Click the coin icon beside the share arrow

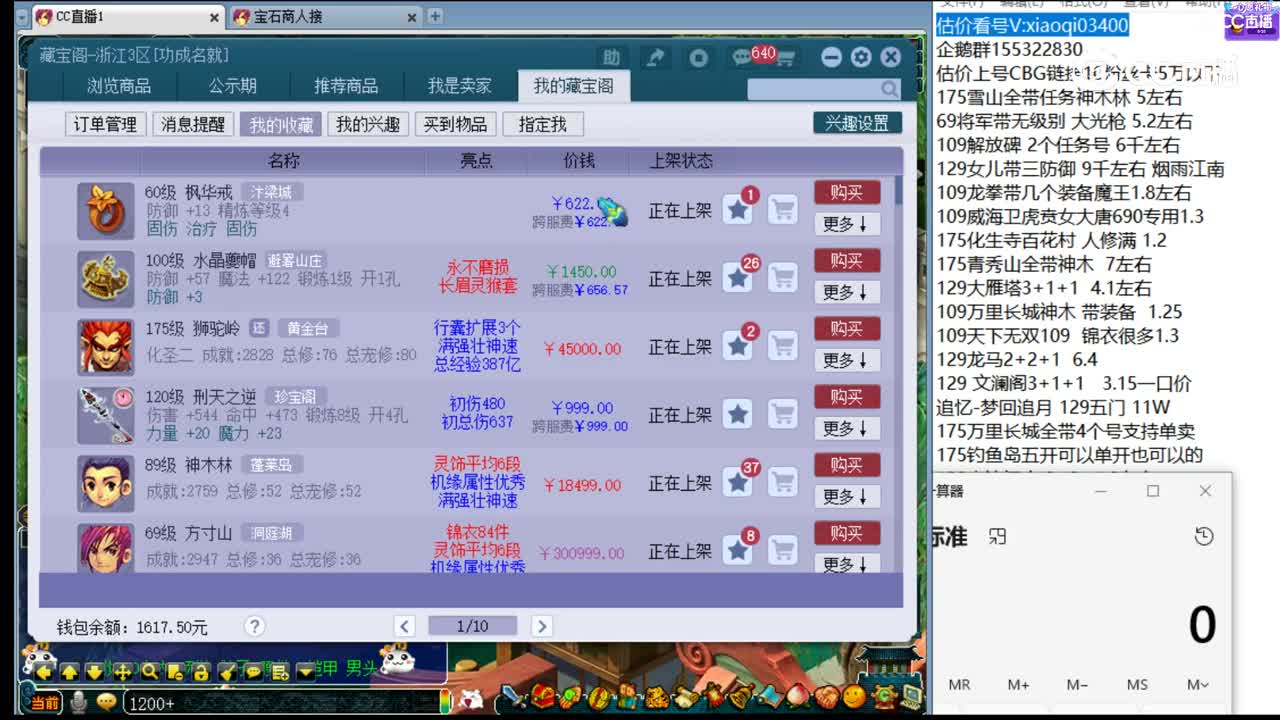click(x=698, y=57)
